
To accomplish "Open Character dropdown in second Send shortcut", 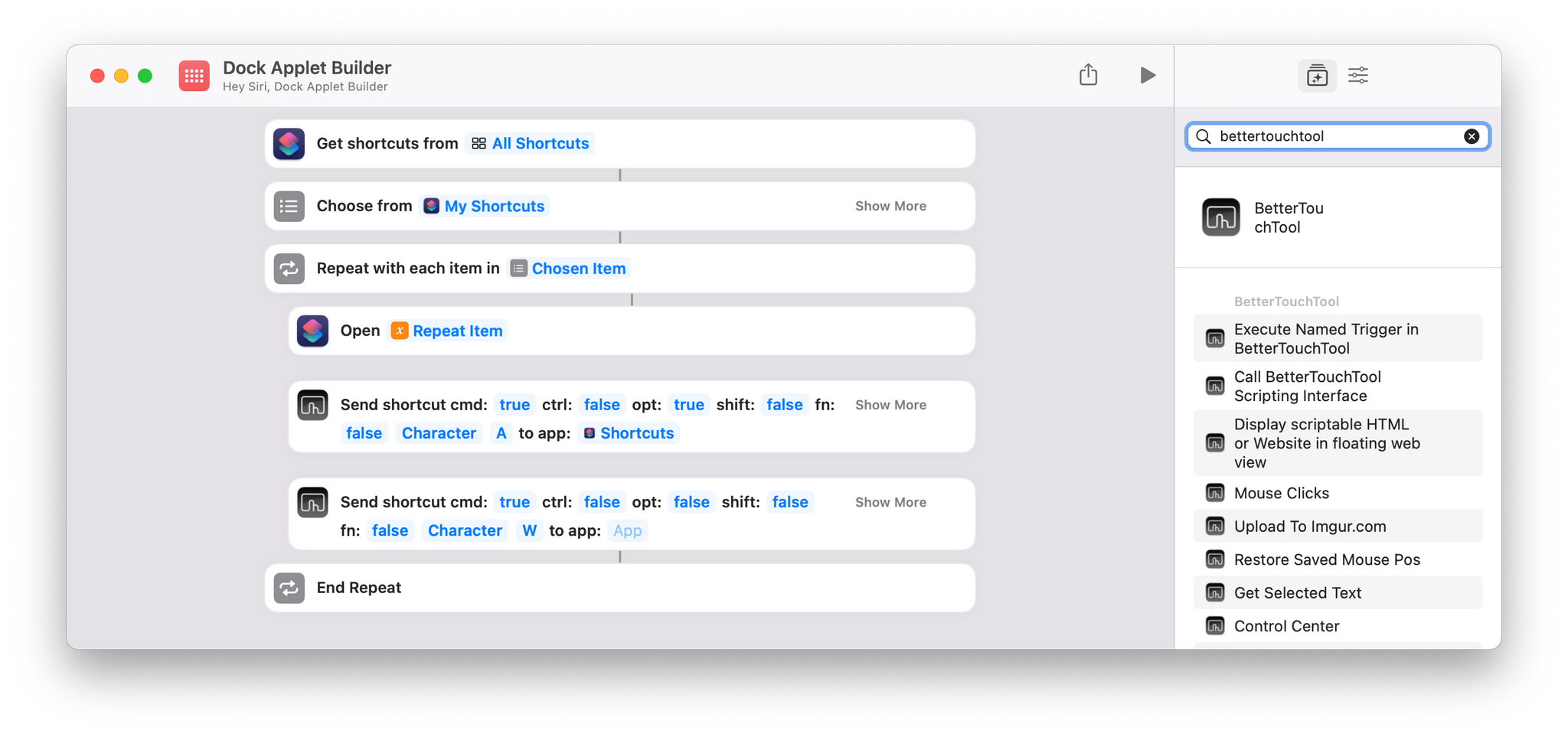I will coord(465,530).
